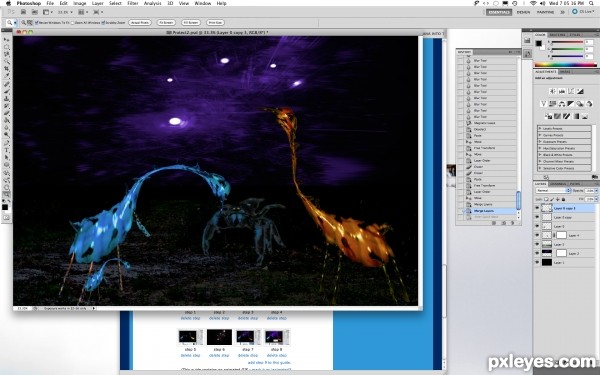Select the Pen tool

7,142
